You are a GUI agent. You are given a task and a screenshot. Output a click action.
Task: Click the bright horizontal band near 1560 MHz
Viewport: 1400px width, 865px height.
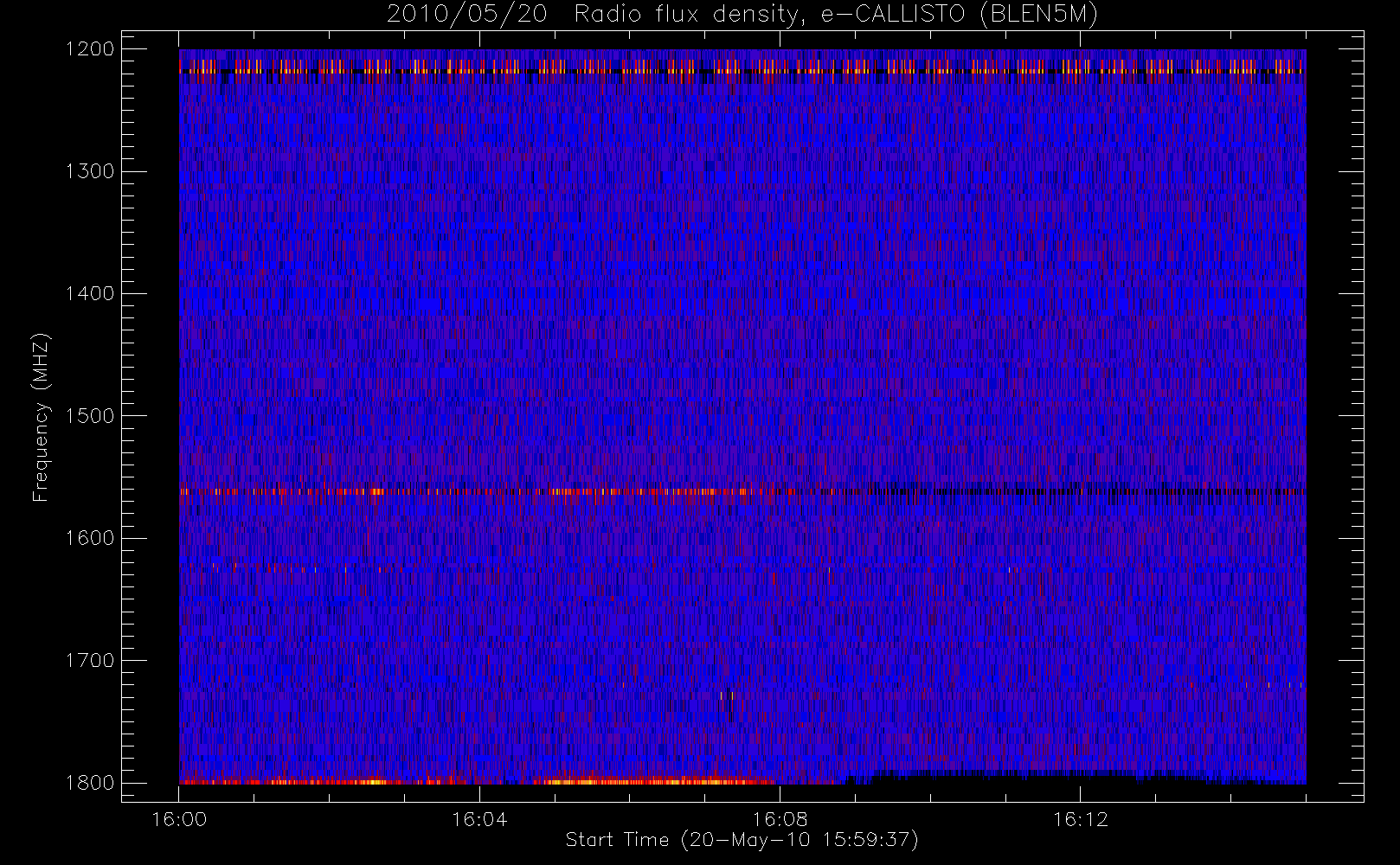click(742, 491)
